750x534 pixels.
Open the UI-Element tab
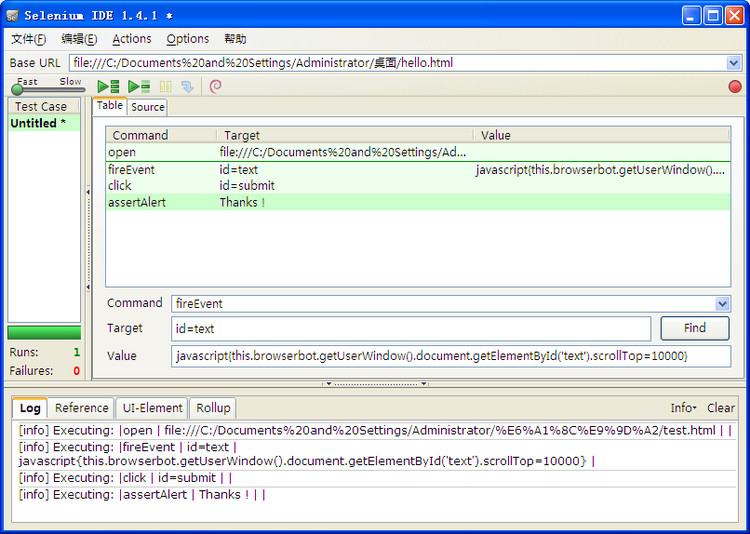(152, 408)
